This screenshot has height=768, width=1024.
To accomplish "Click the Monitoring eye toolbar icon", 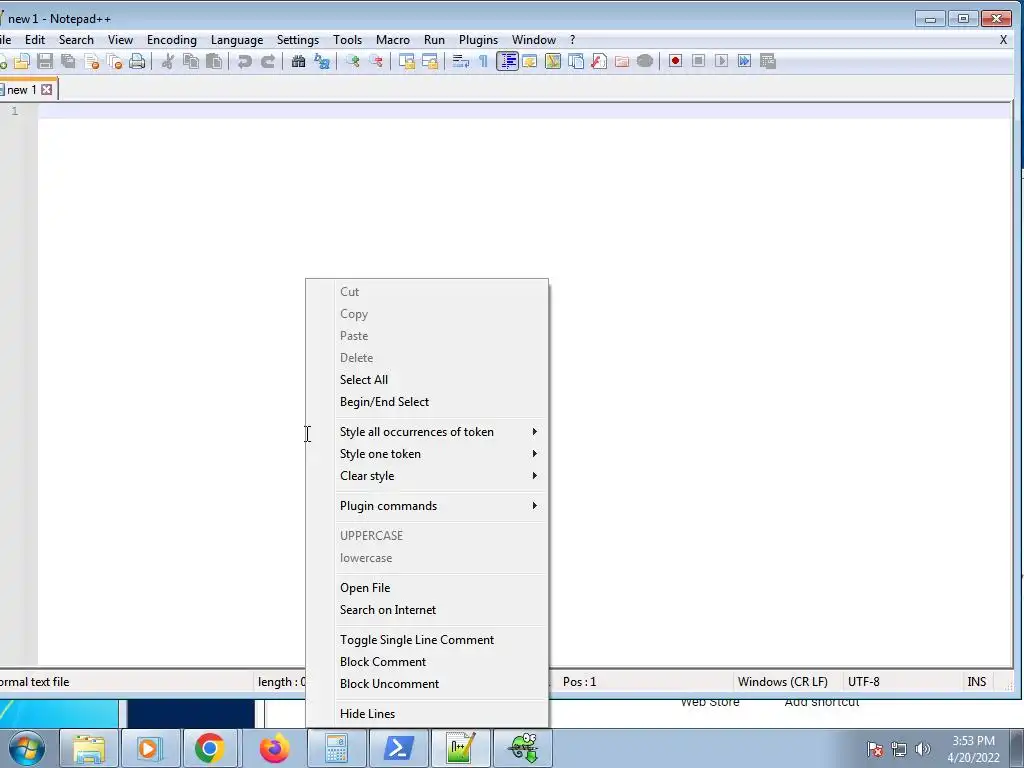I will pos(645,61).
